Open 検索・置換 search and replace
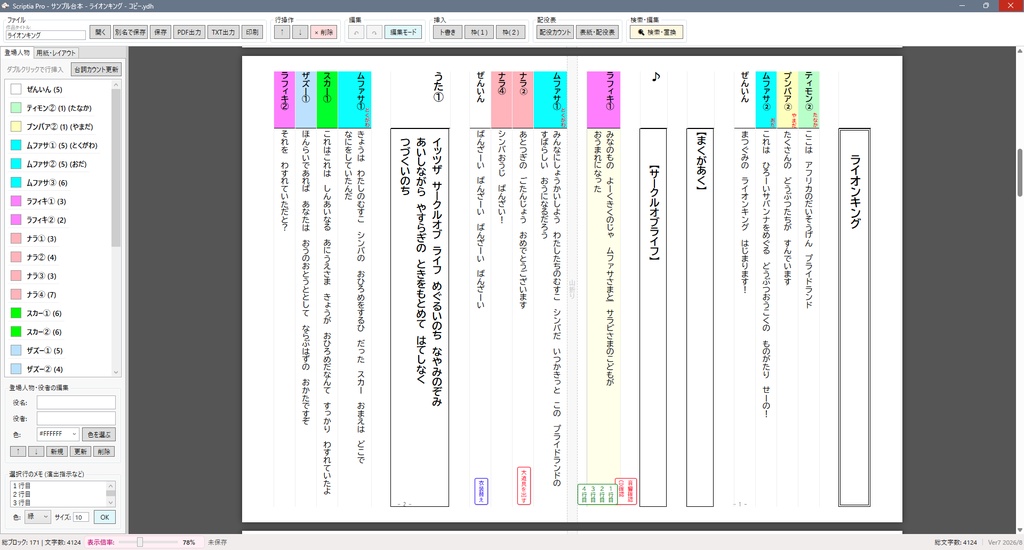This screenshot has width=1024, height=550. tap(656, 32)
